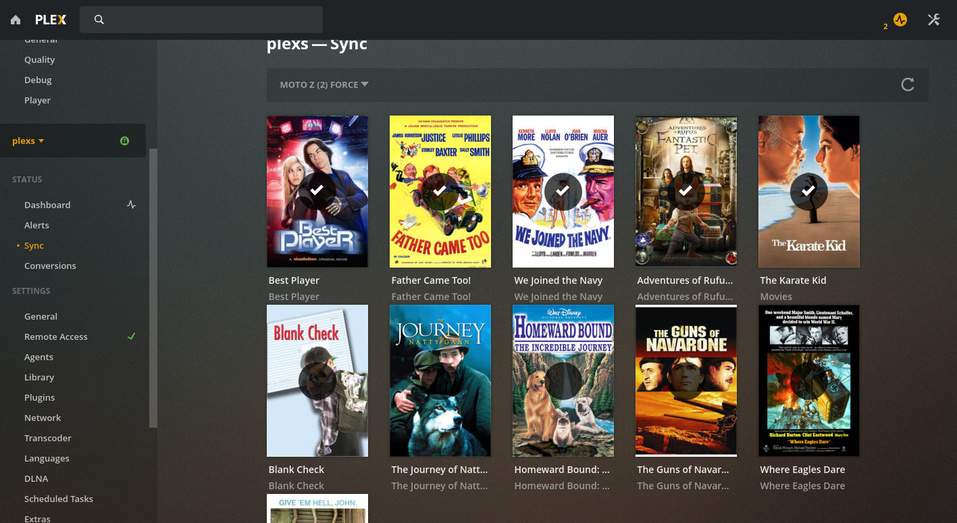Click the checkmark badge on The Karate Kid
This screenshot has height=523, width=957.
[x=808, y=191]
